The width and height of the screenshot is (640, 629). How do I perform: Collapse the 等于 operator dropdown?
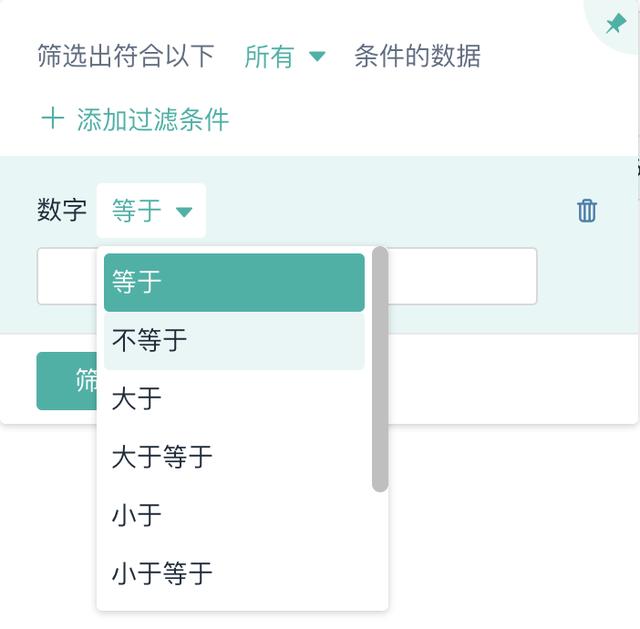(150, 211)
